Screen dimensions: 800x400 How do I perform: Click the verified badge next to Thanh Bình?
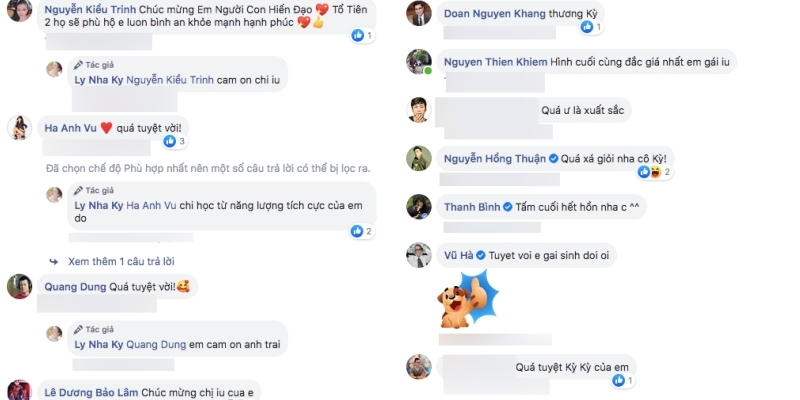point(507,207)
